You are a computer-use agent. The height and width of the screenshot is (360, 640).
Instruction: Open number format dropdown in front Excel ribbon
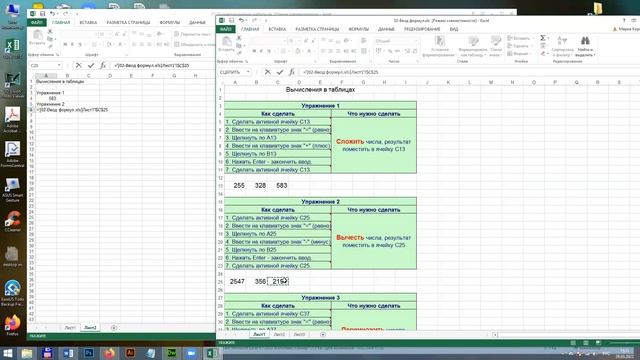[x=416, y=41]
